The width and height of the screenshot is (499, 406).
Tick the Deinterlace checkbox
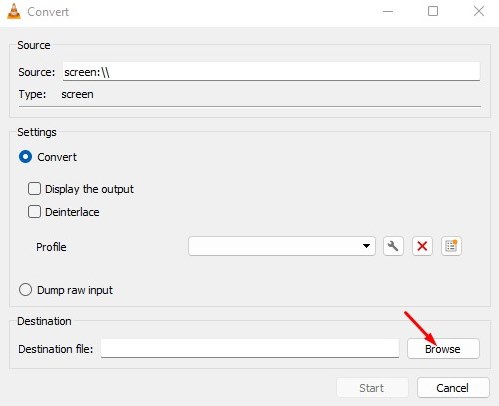coord(34,212)
